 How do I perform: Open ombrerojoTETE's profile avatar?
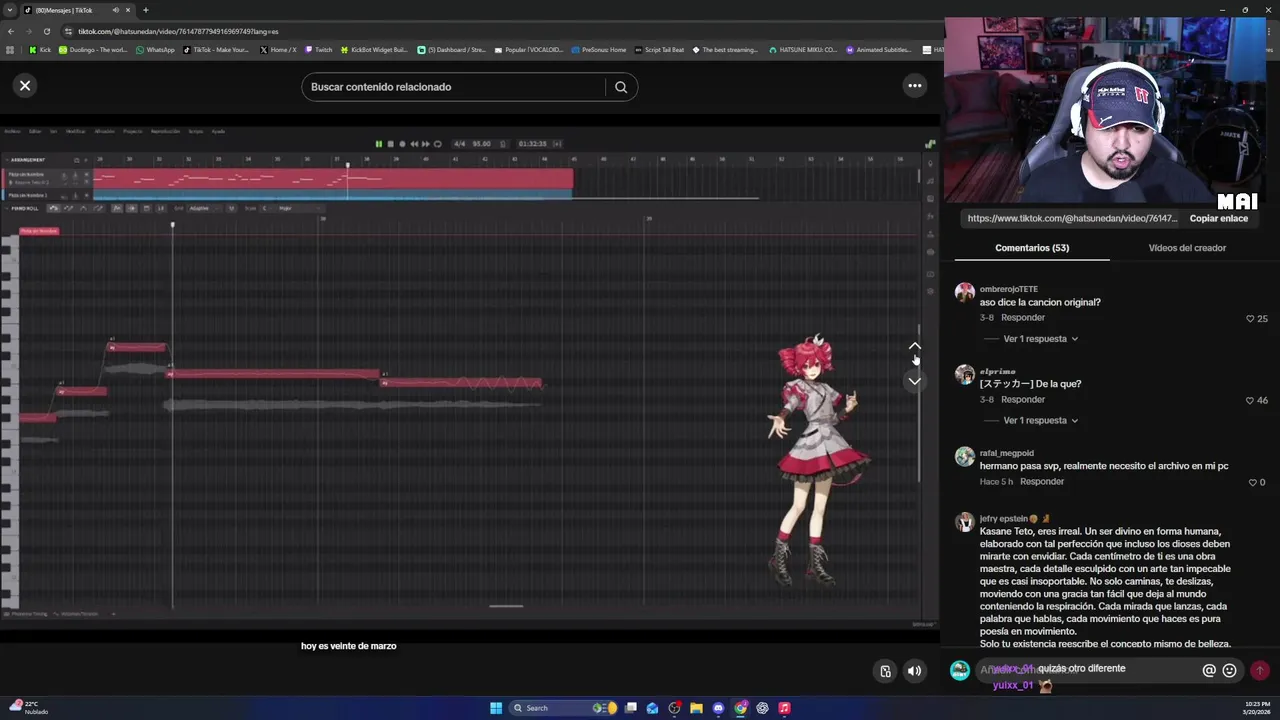(965, 292)
